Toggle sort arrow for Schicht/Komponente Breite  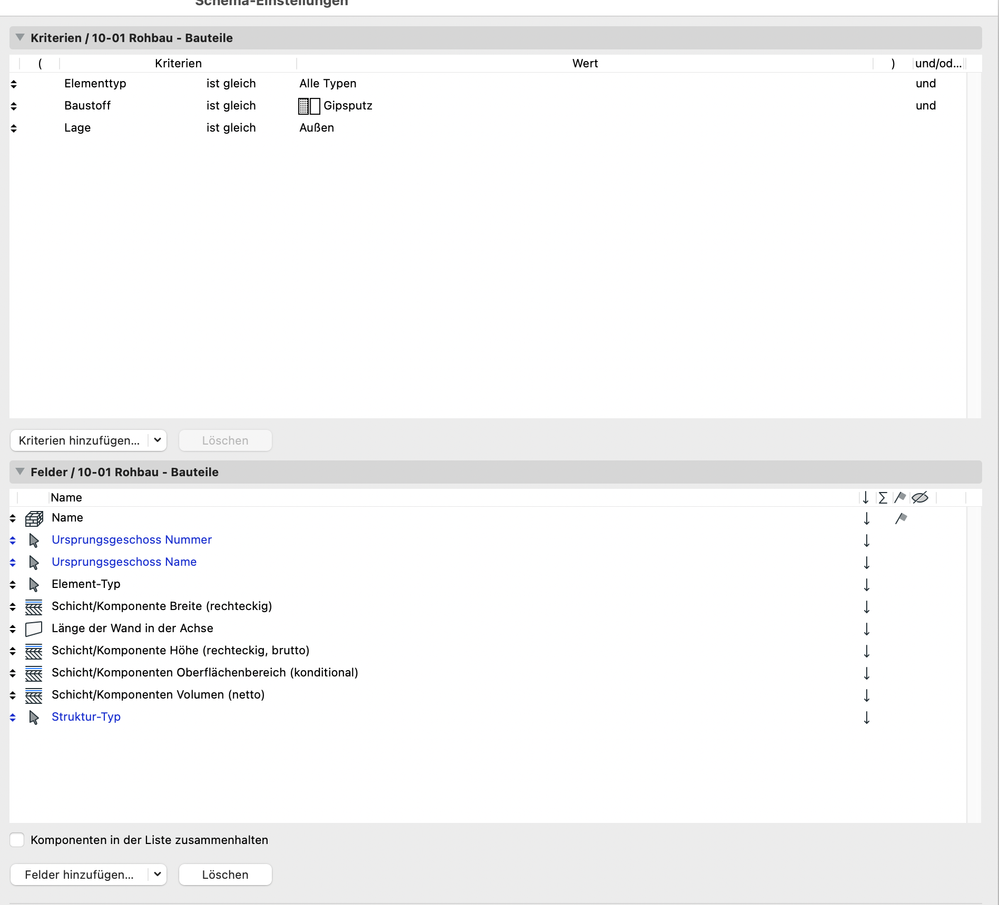866,607
